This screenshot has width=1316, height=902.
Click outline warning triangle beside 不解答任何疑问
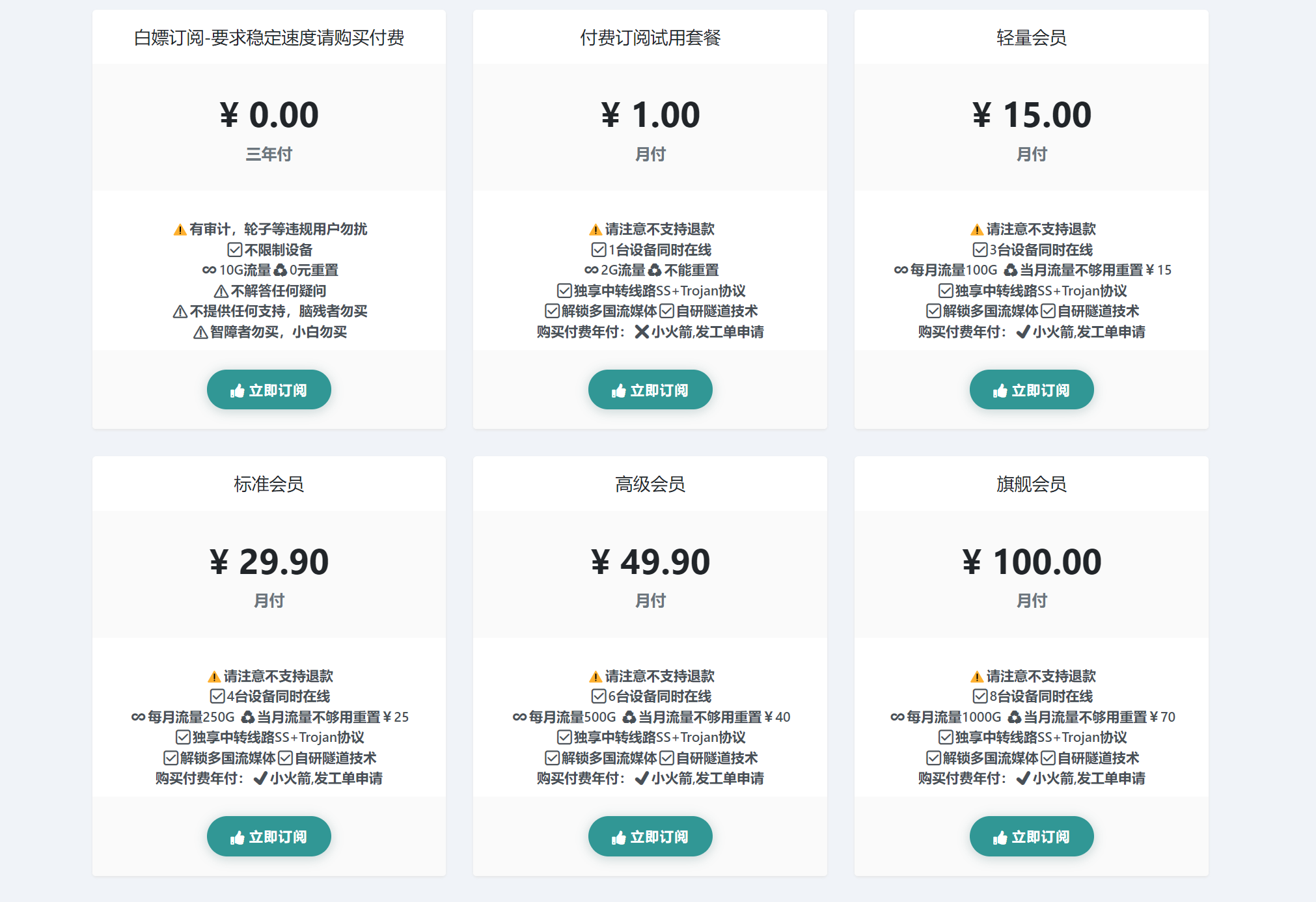(x=221, y=291)
